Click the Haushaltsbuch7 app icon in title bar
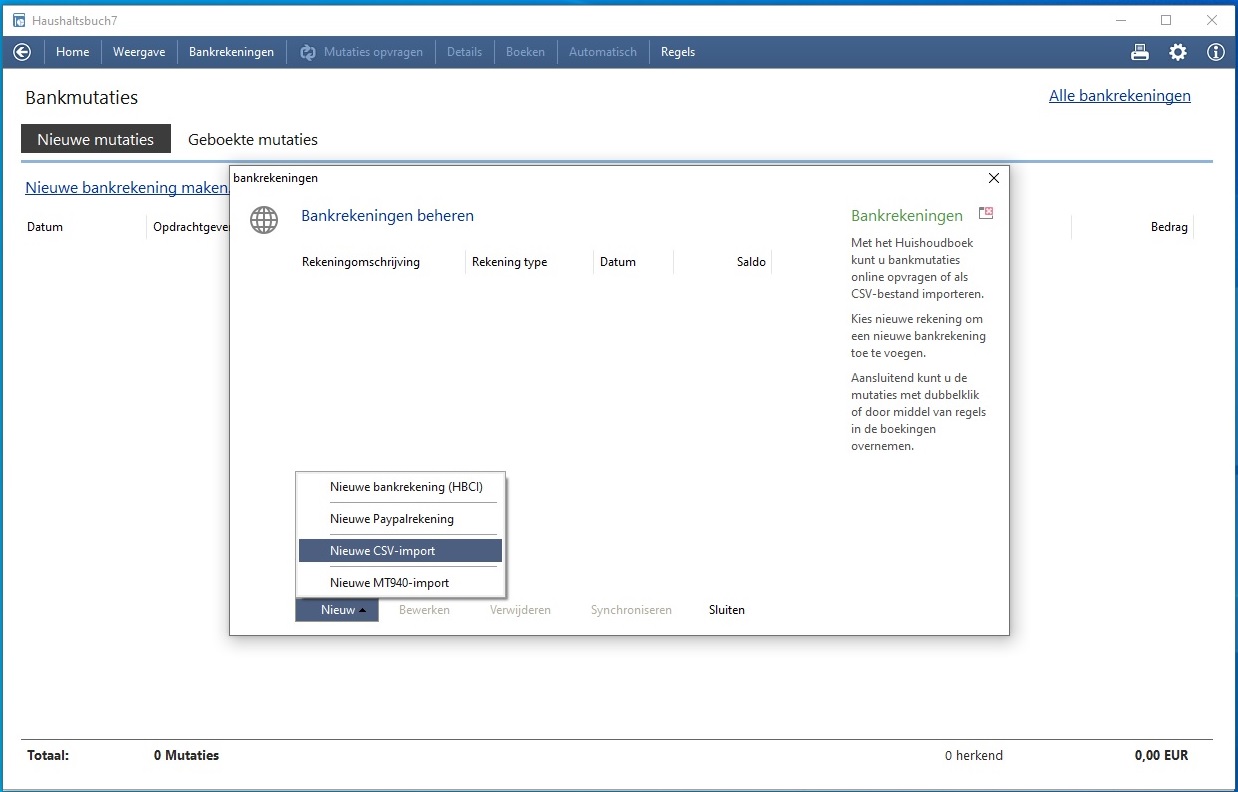Viewport: 1238px width, 792px height. click(x=18, y=20)
